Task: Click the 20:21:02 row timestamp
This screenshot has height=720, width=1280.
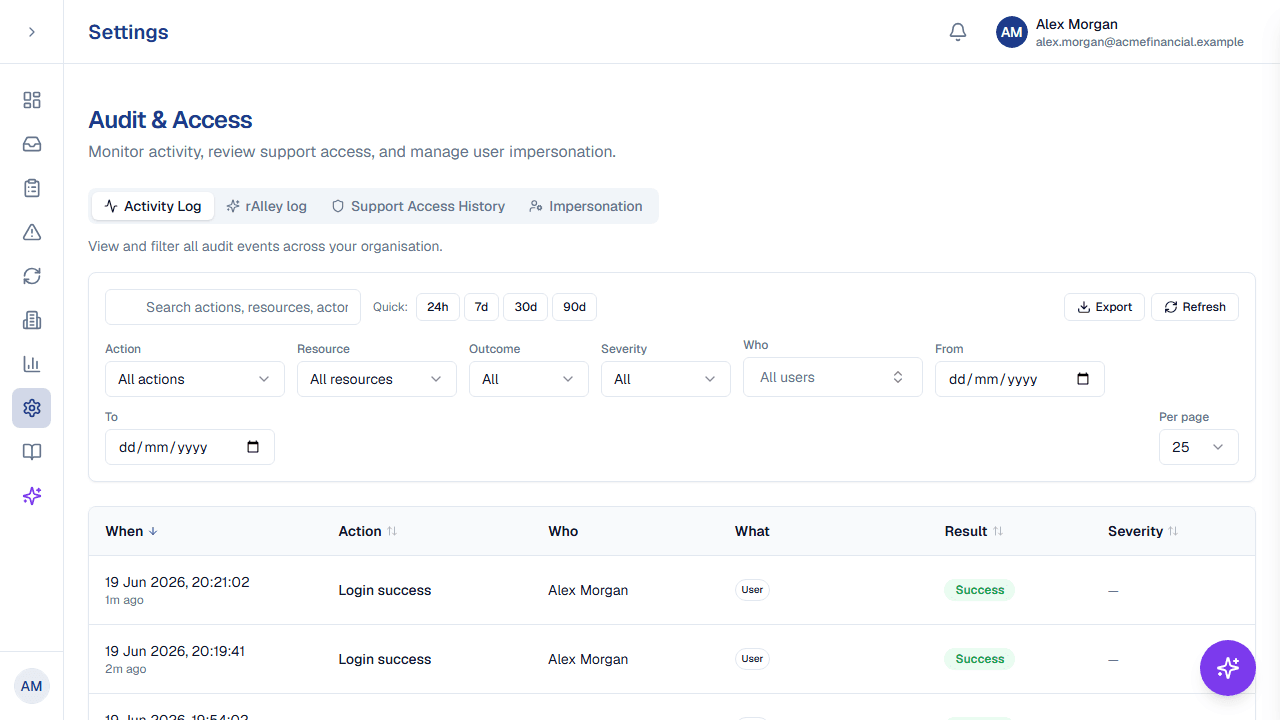Action: pyautogui.click(x=177, y=582)
